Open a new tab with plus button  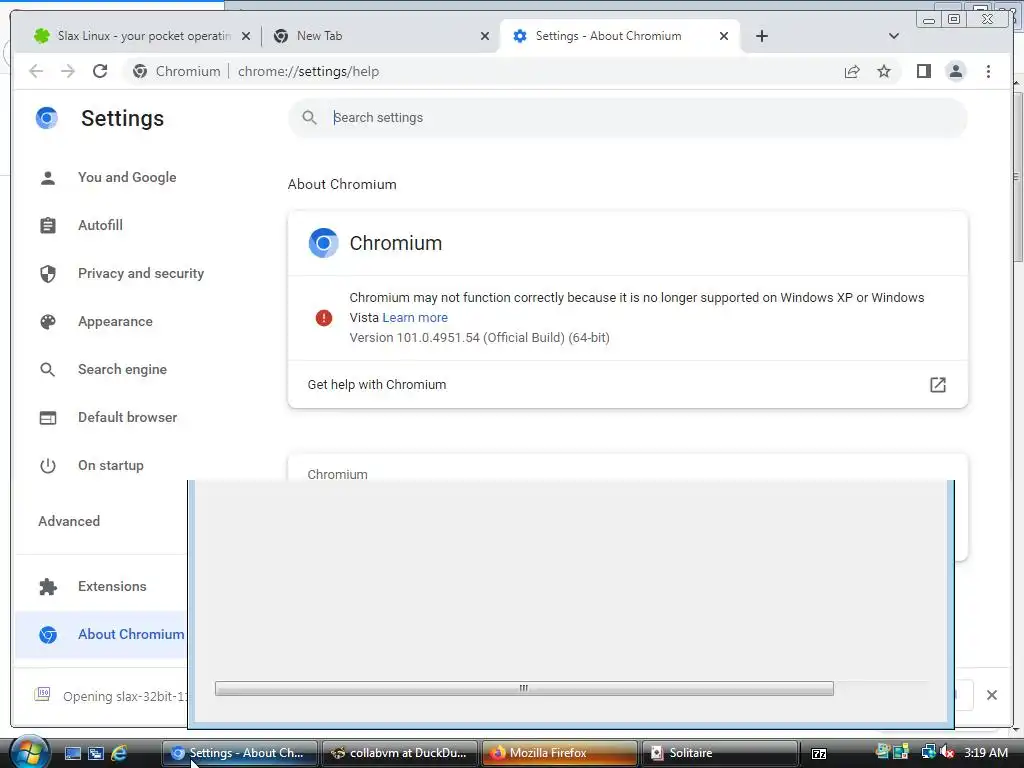[x=761, y=36]
